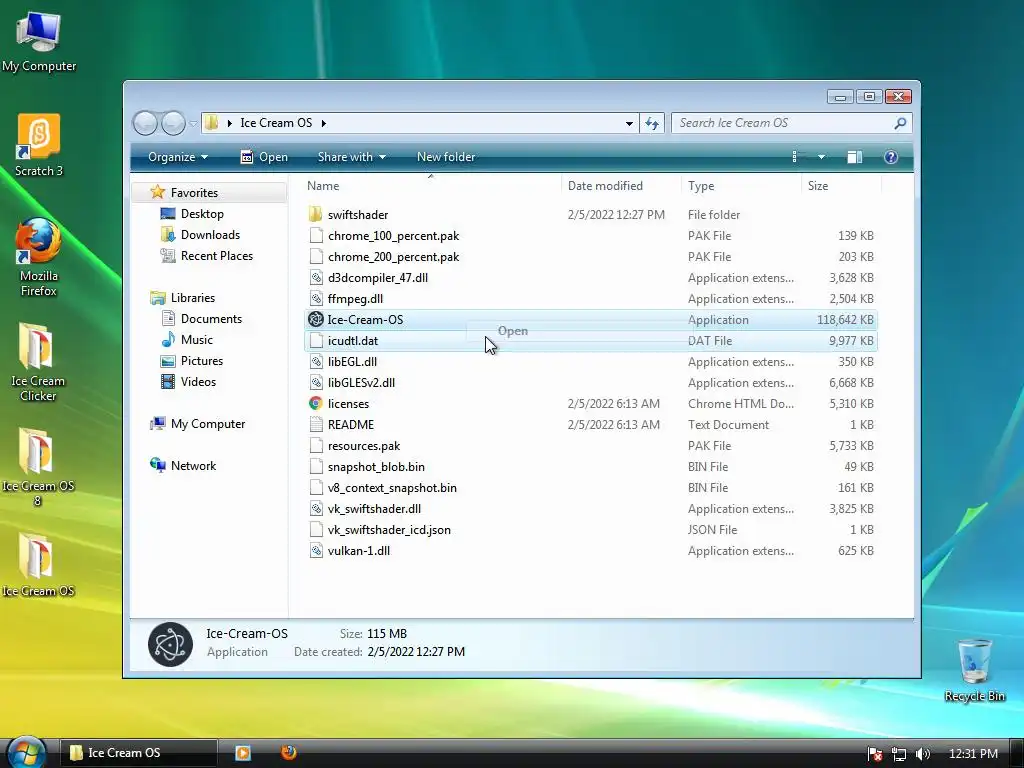Sort by the Date modified column
This screenshot has height=768, width=1024.
(x=620, y=185)
